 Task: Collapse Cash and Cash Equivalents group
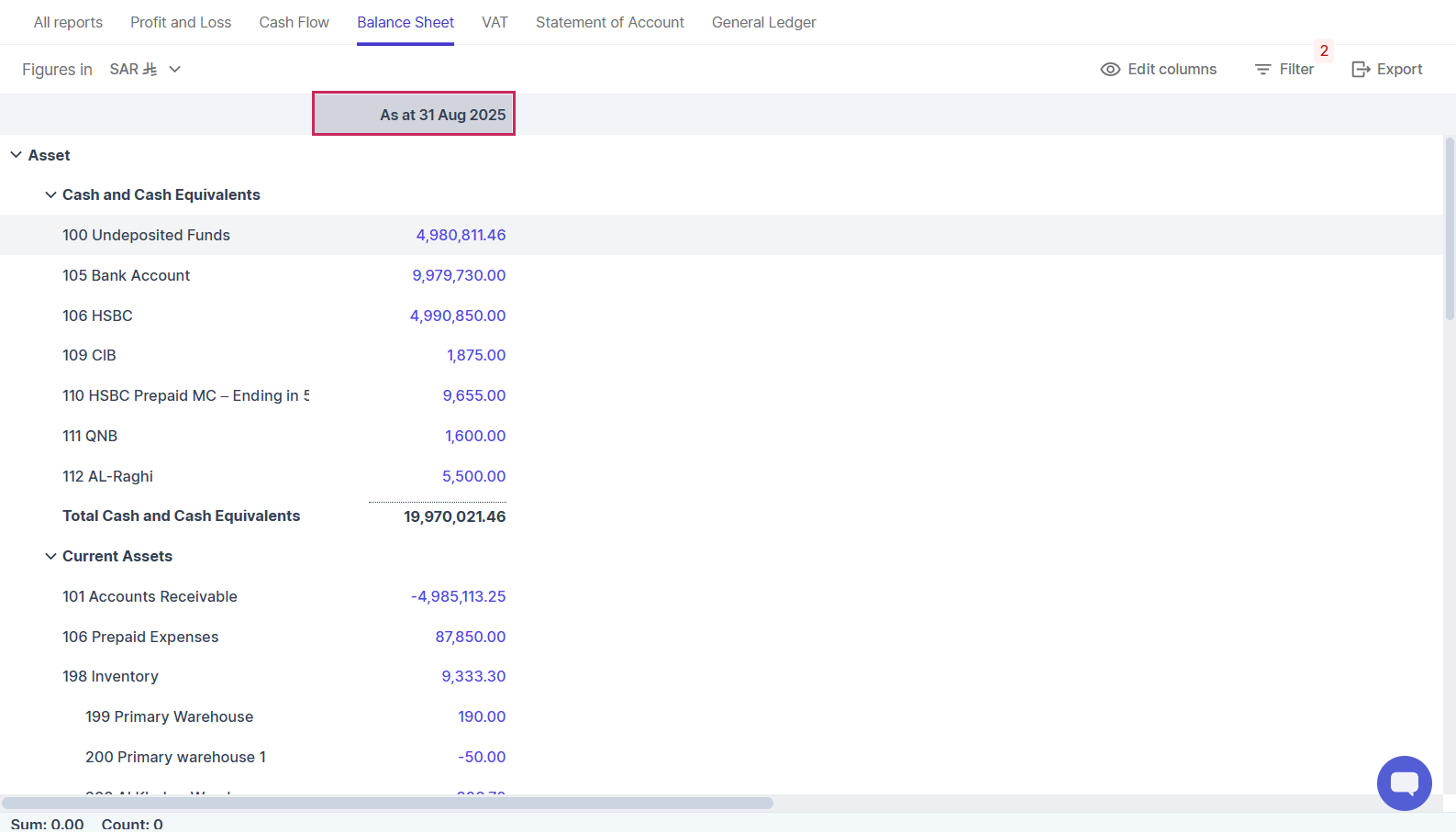pyautogui.click(x=50, y=194)
